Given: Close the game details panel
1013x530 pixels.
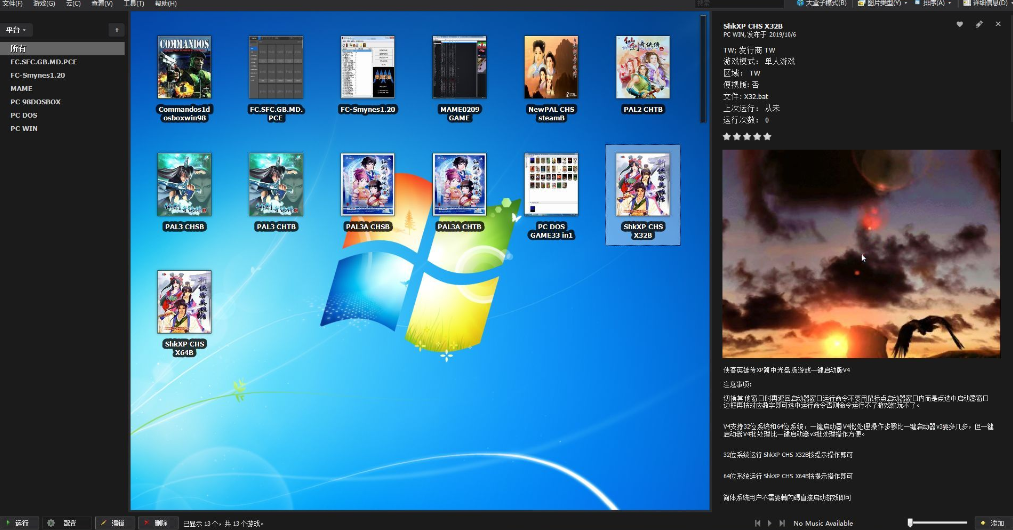Looking at the screenshot, I should pos(998,25).
